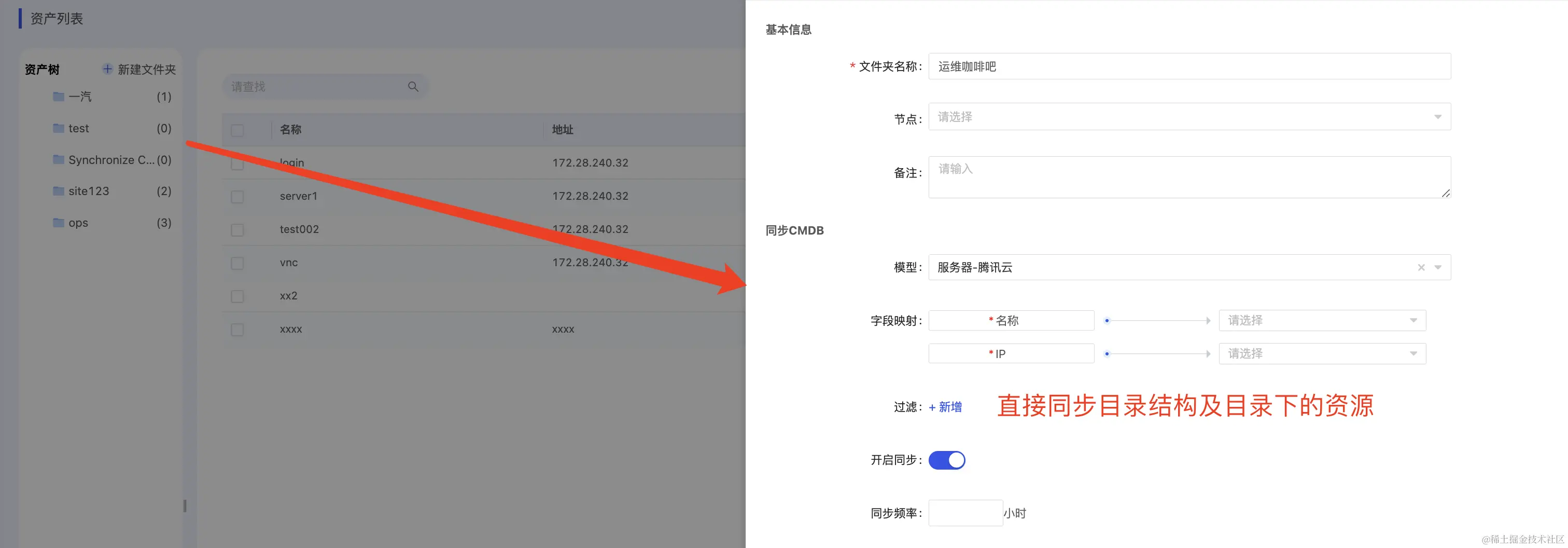The width and height of the screenshot is (1568, 548).
Task: Open the 模型 dropdown arrow
Action: (1438, 267)
